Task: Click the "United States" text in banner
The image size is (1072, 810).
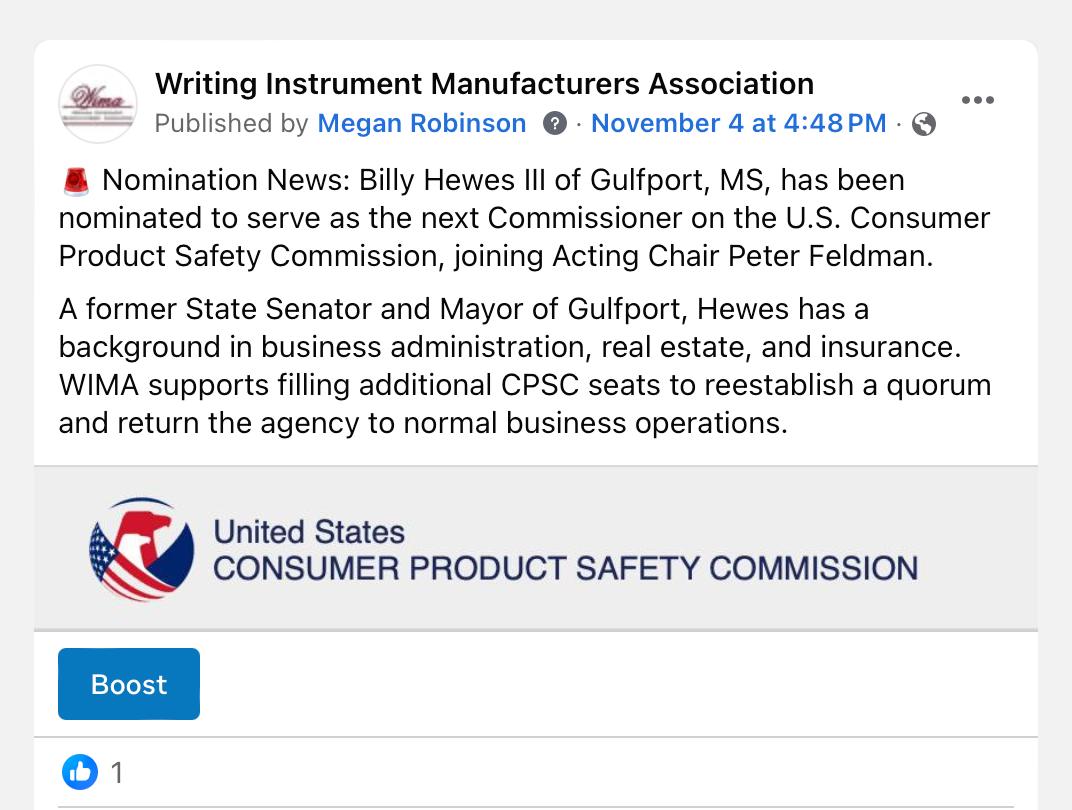Action: pyautogui.click(x=309, y=531)
